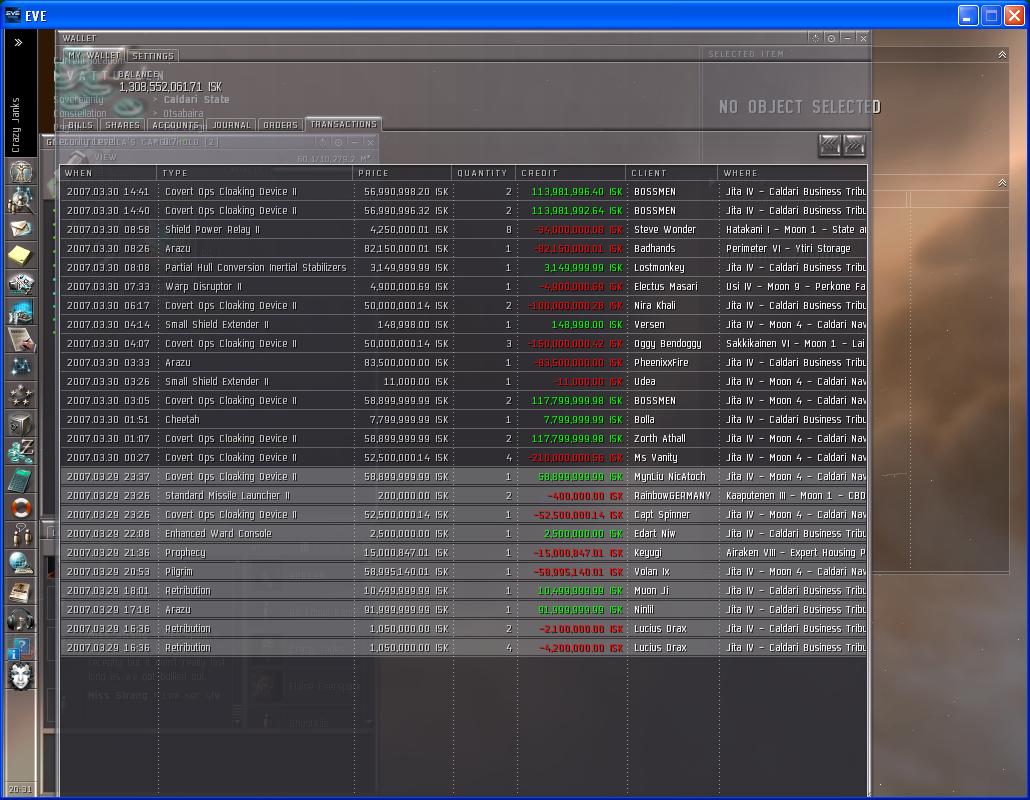Sort by the When column header
Viewport: 1030px width, 800px height.
[x=108, y=173]
